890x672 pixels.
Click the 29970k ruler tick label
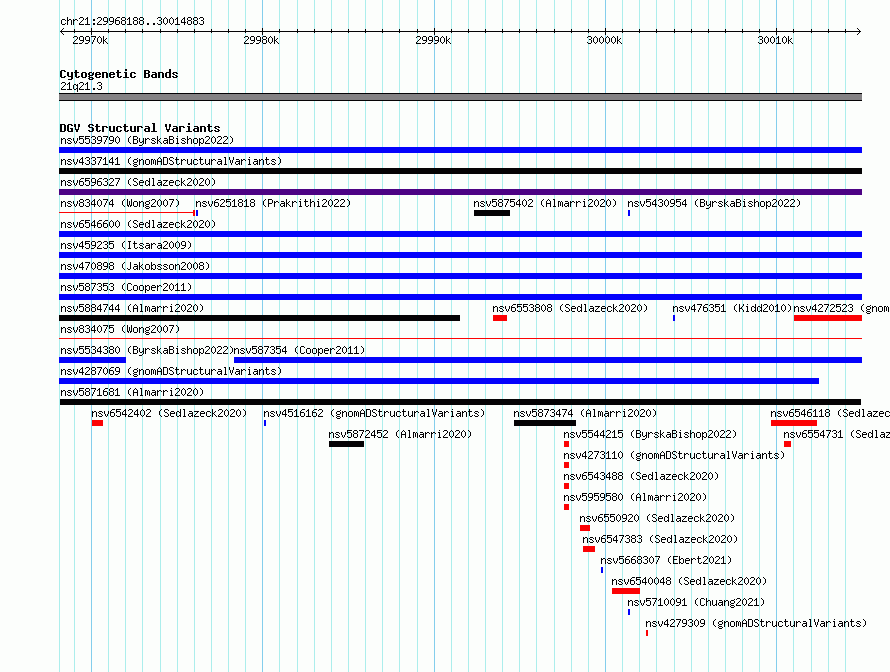(90, 40)
